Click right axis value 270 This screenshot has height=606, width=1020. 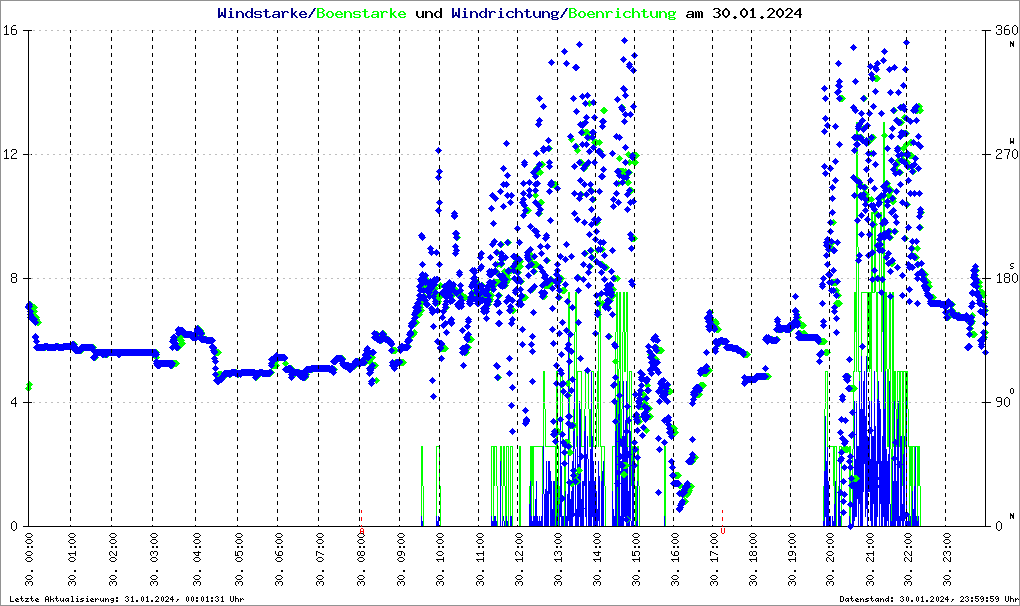[x=1006, y=155]
